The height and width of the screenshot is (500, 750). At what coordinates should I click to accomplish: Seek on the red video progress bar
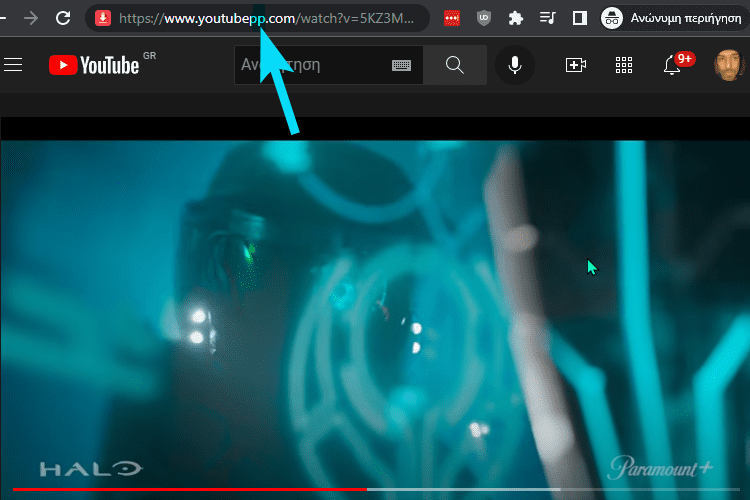click(x=376, y=489)
